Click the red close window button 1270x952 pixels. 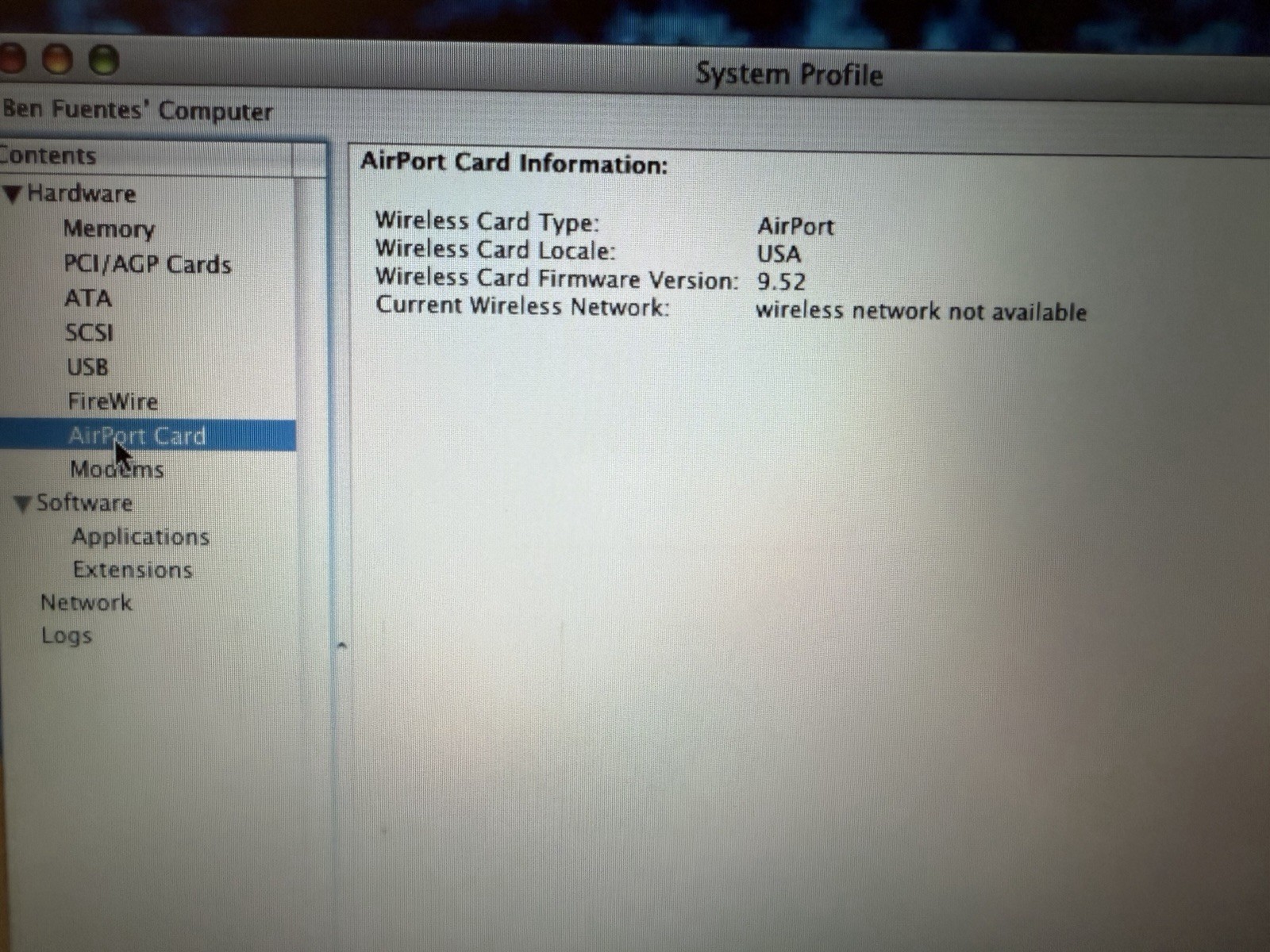(x=11, y=59)
